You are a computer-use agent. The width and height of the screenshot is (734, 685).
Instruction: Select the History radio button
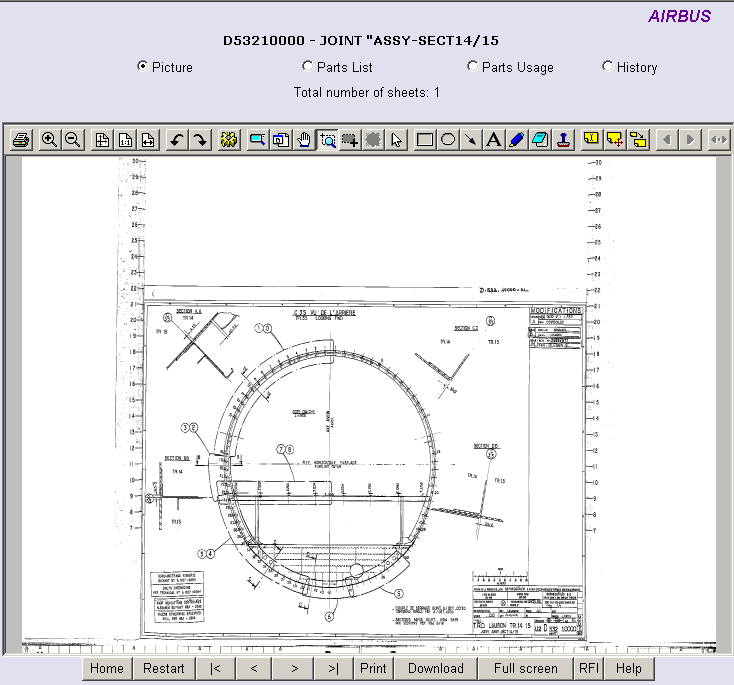click(x=608, y=66)
